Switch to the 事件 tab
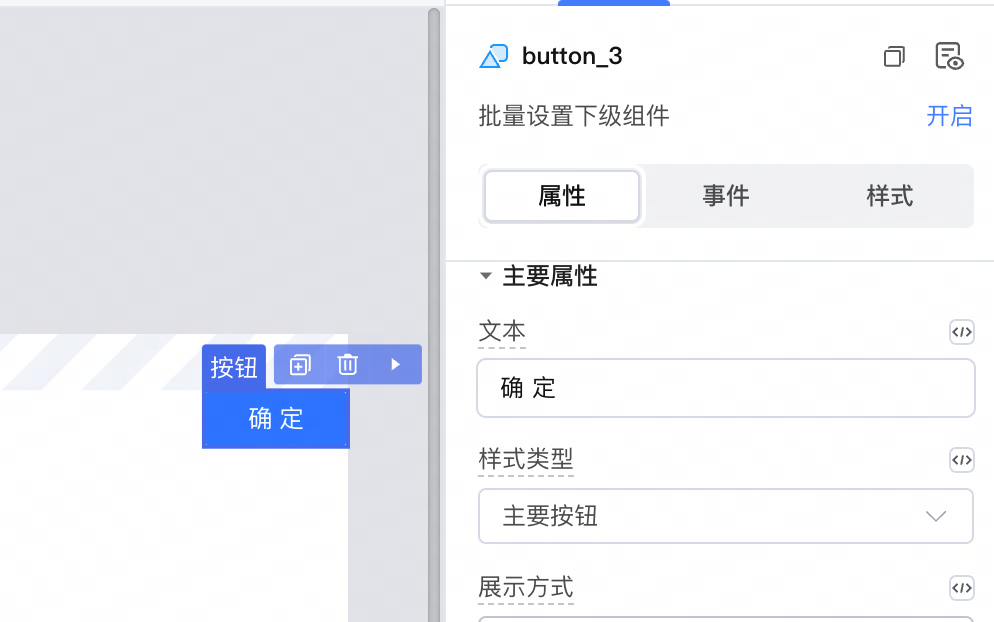Image resolution: width=994 pixels, height=622 pixels. click(x=726, y=196)
